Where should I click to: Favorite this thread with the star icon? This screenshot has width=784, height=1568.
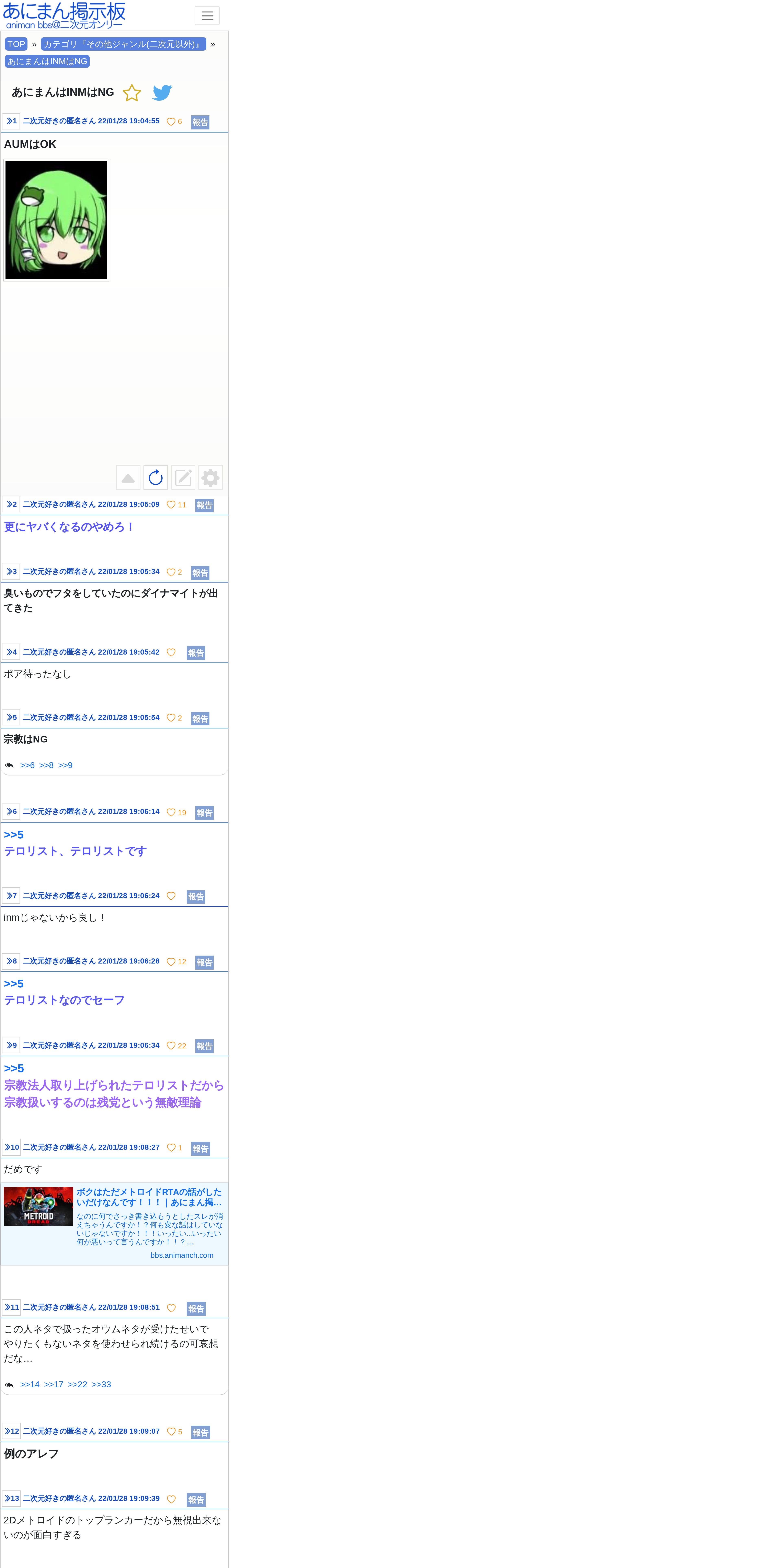pyautogui.click(x=131, y=93)
